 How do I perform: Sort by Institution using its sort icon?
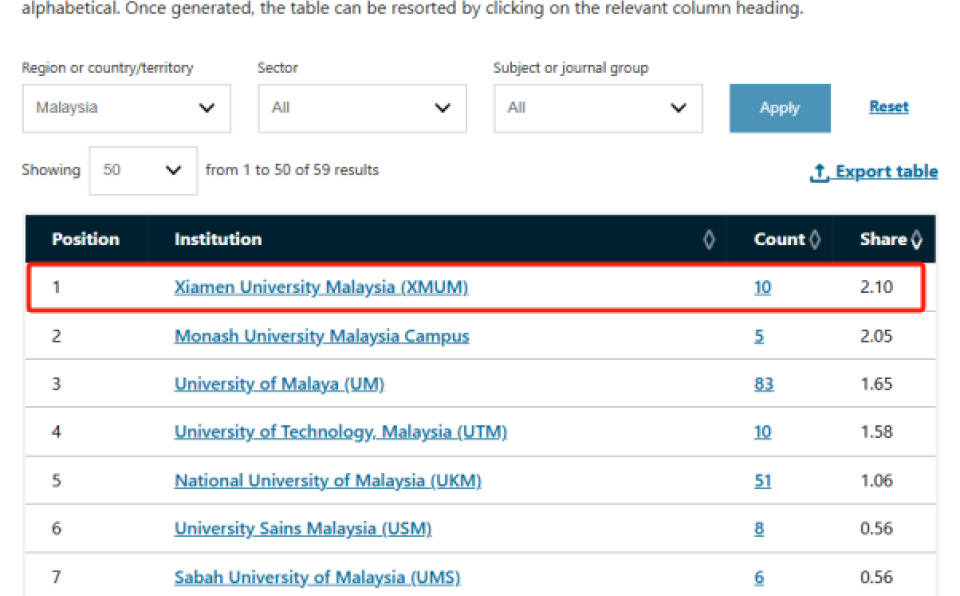[x=709, y=239]
